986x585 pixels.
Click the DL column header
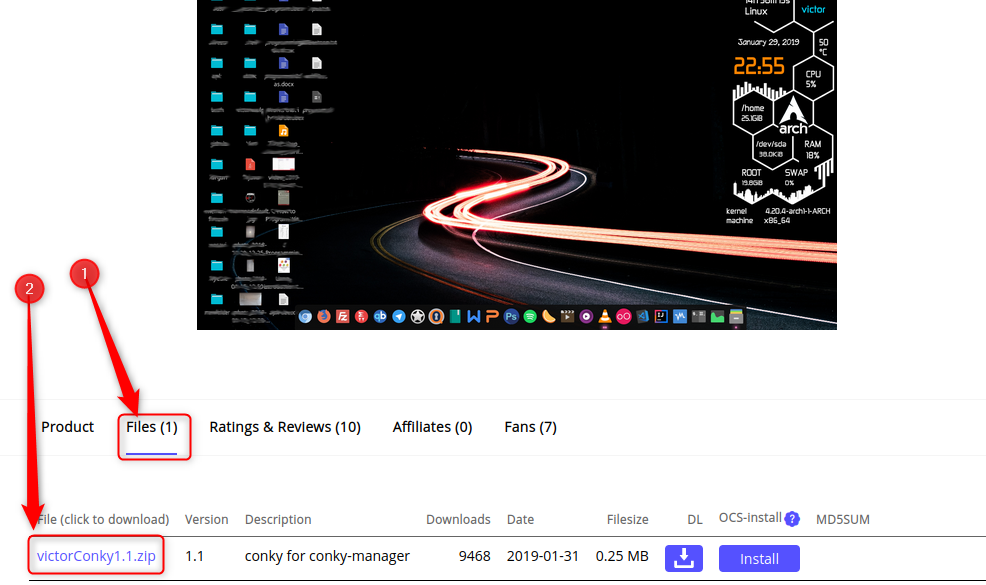click(694, 520)
